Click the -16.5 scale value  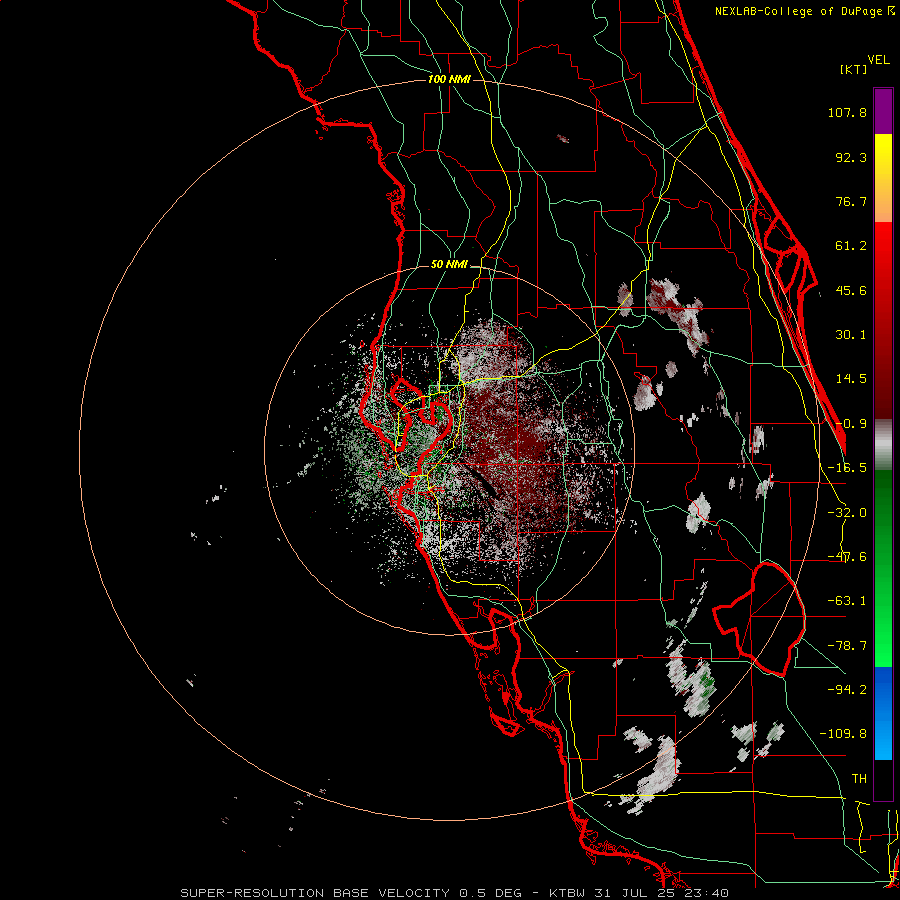click(847, 468)
